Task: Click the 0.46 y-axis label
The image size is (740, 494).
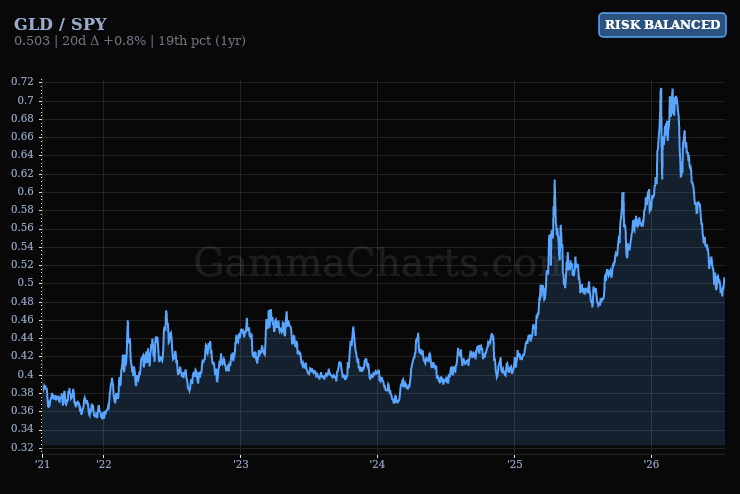Action: tap(23, 319)
